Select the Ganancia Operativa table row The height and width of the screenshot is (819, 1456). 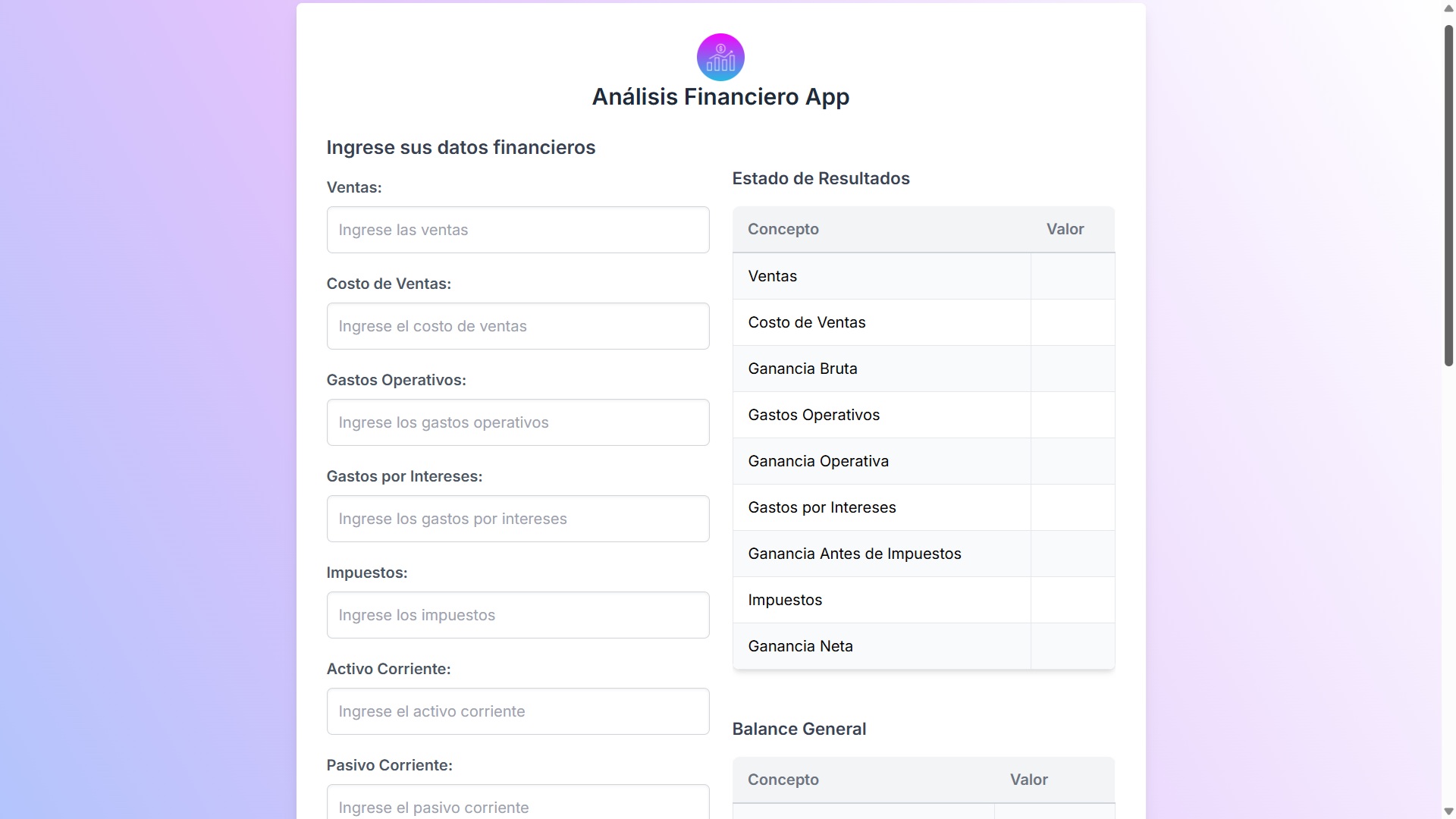click(x=923, y=461)
